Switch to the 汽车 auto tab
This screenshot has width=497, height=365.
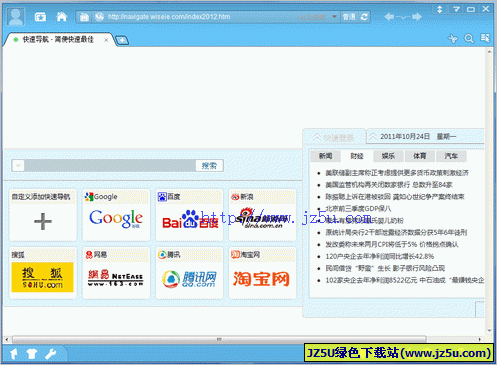[451, 156]
